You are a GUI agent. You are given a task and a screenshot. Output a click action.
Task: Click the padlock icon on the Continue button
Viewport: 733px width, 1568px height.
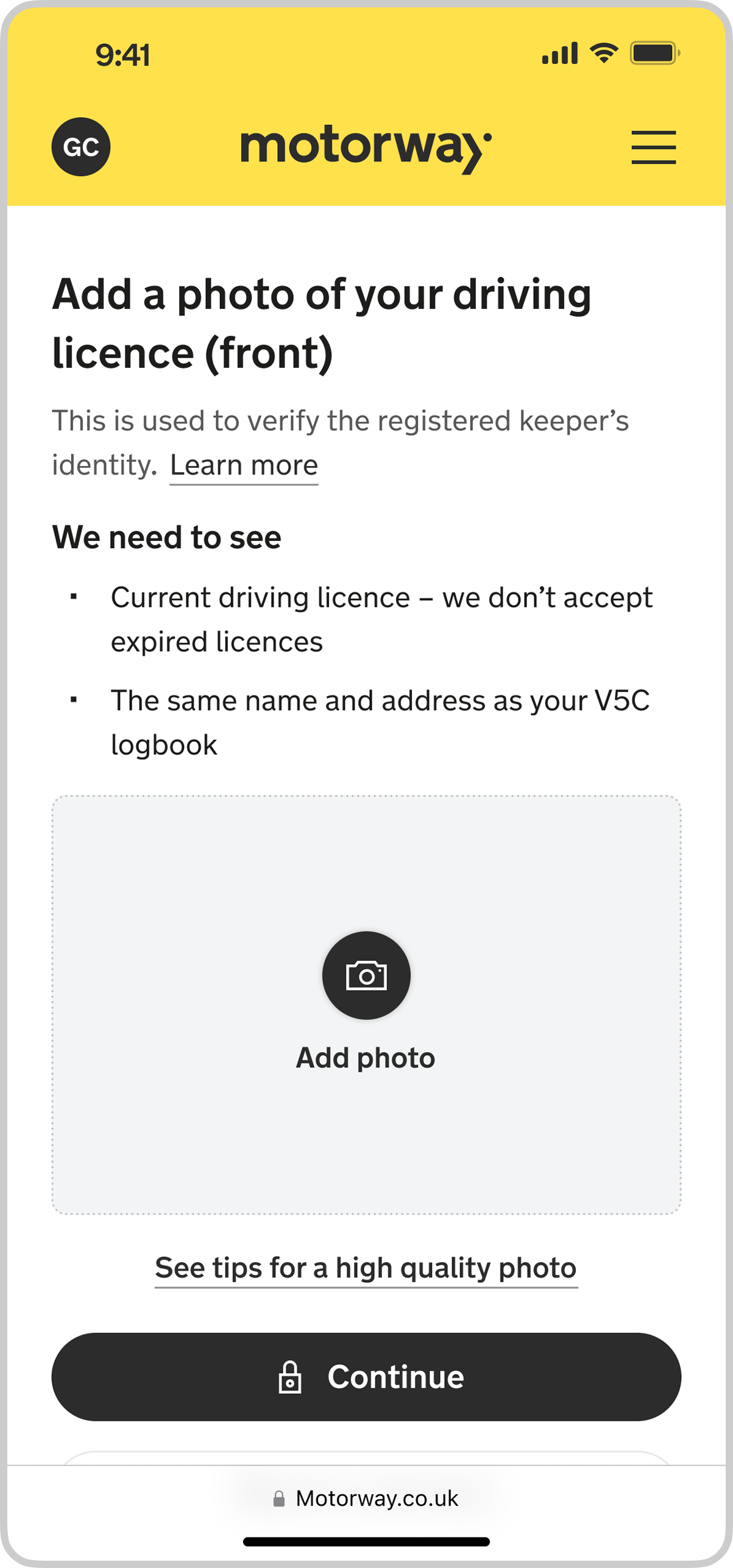coord(290,1377)
